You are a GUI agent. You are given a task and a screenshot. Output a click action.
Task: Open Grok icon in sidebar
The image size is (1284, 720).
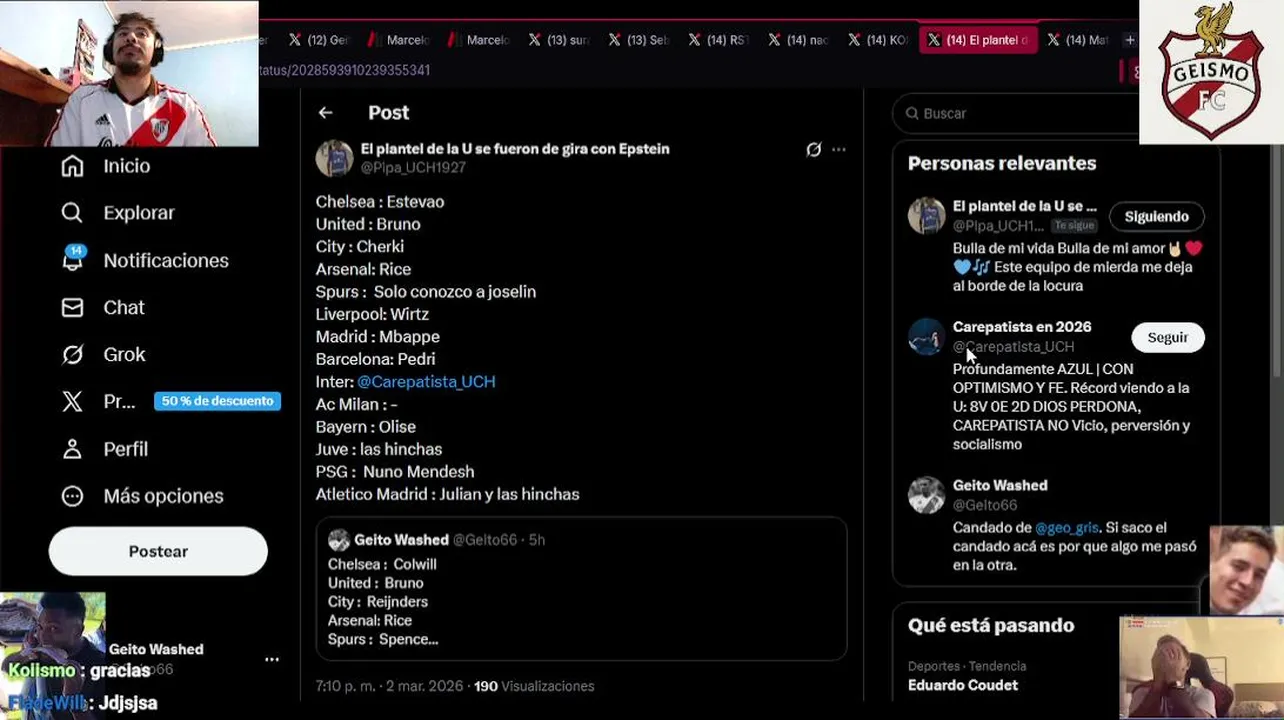(72, 354)
